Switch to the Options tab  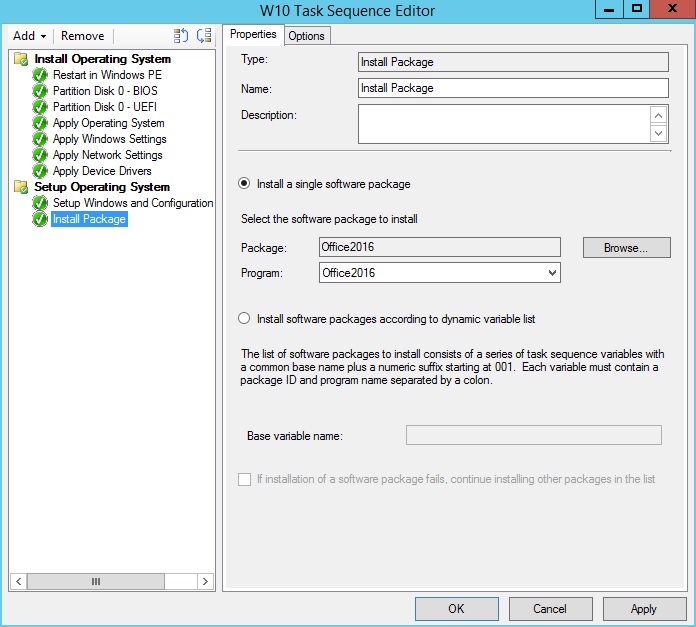click(x=307, y=36)
